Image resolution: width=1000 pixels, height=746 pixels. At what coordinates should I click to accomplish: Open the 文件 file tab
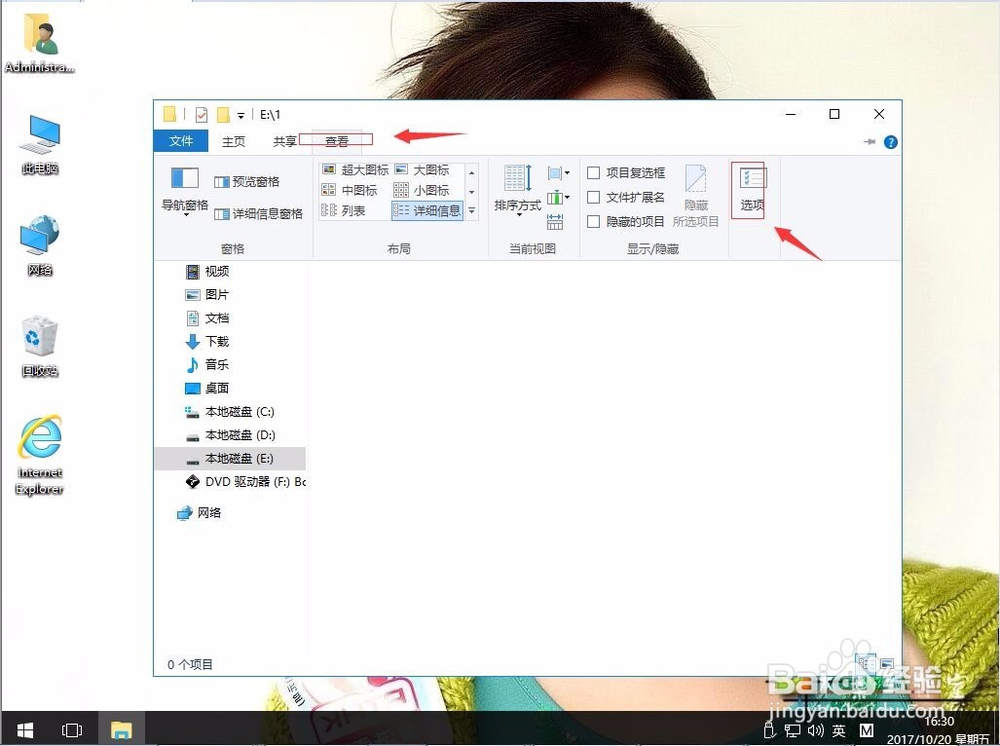tap(181, 141)
